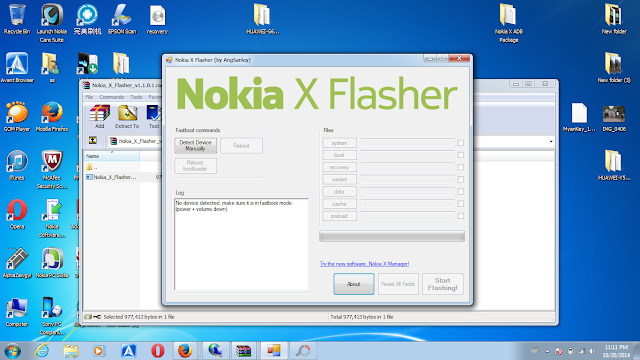
Task: Click the taskbar volume speaker icon
Action: tap(592, 351)
